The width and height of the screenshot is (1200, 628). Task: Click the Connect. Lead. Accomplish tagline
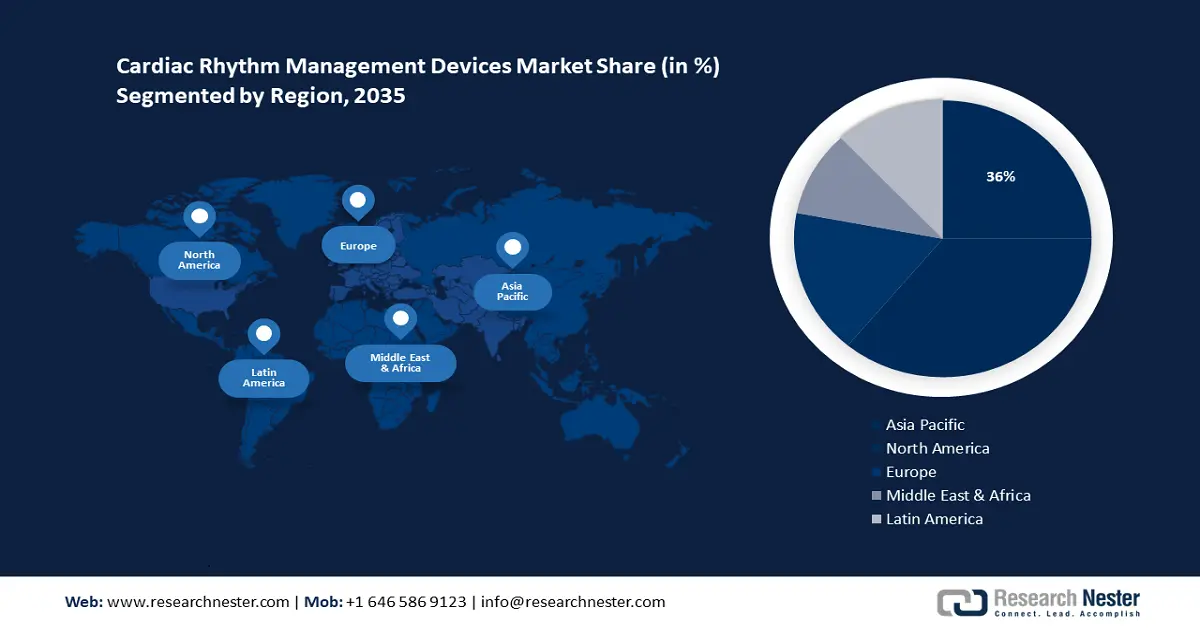[1066, 613]
